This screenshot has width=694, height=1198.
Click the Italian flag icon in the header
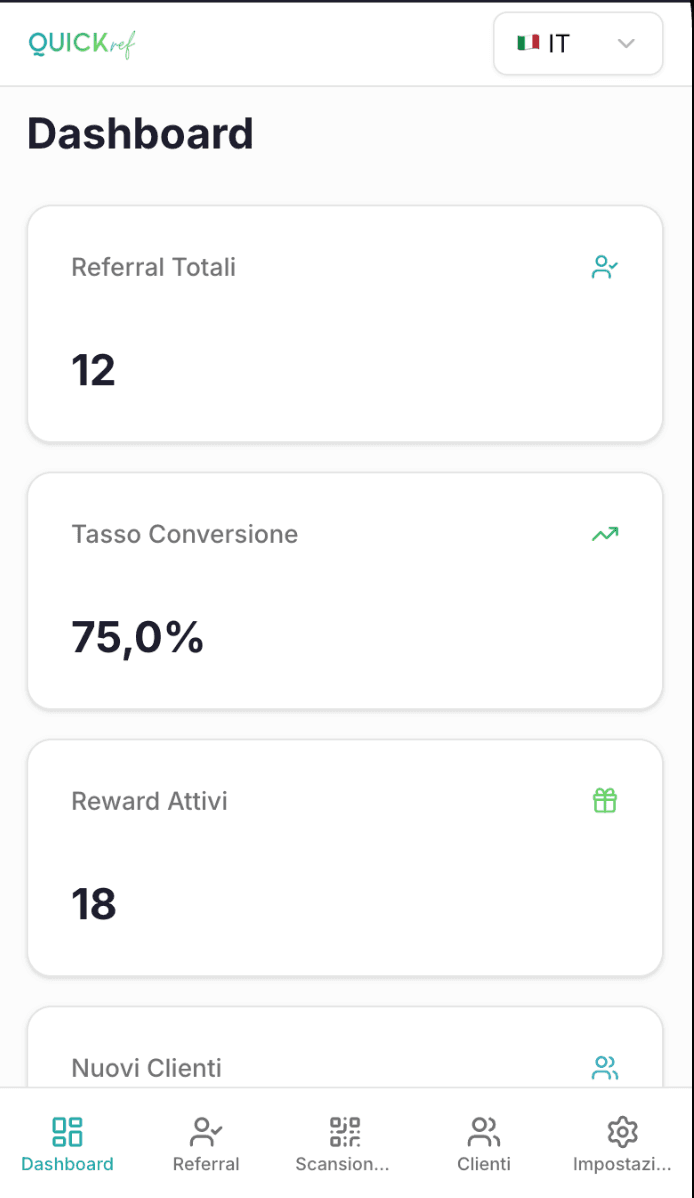tap(528, 43)
